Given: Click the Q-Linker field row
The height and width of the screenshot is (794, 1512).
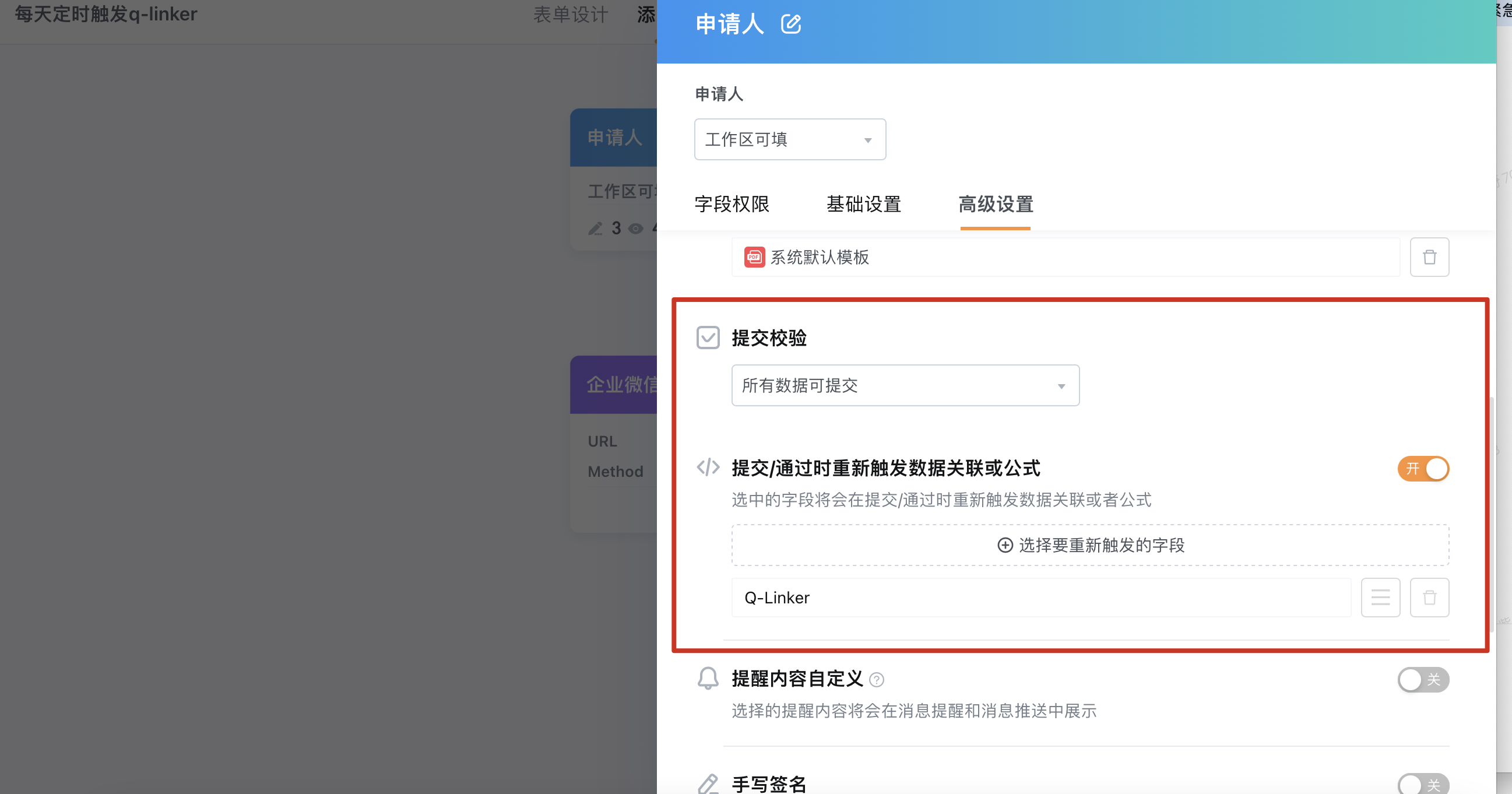Looking at the screenshot, I should point(1040,598).
